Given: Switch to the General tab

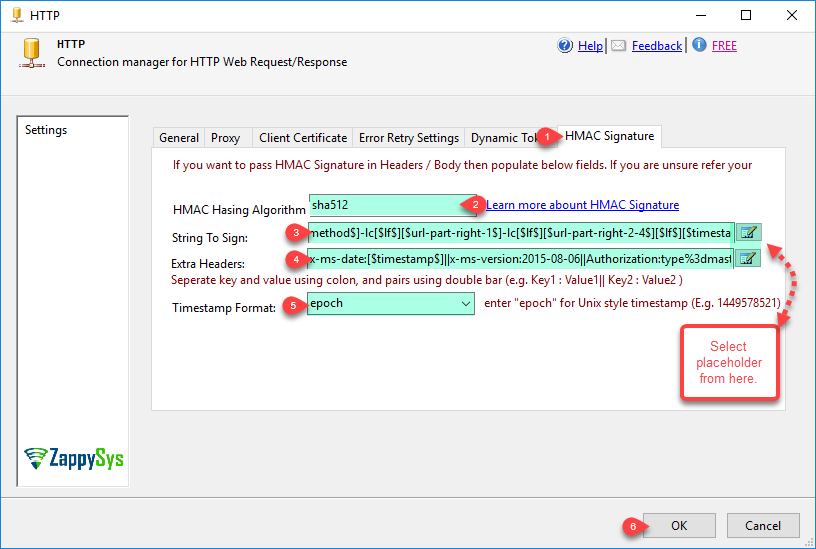Looking at the screenshot, I should [179, 138].
